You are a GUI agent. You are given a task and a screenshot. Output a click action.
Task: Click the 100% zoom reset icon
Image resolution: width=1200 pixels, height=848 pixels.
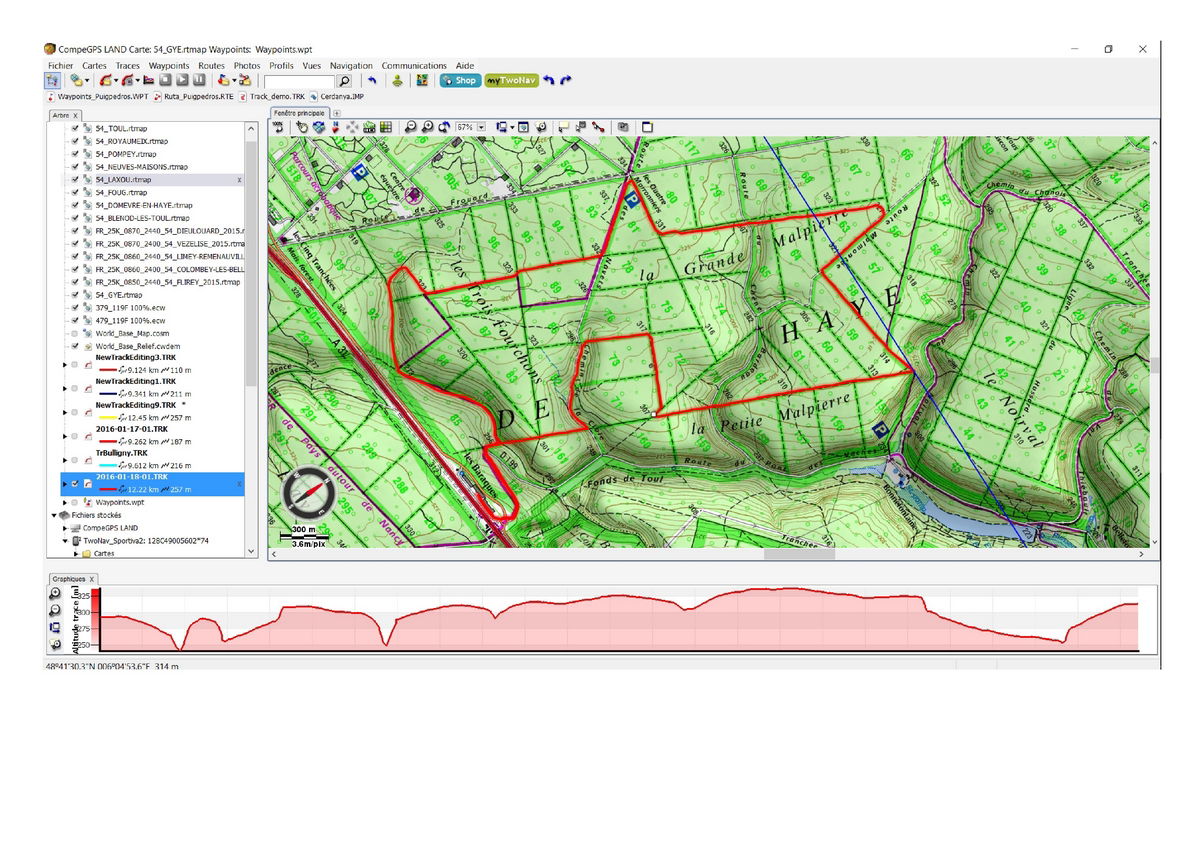278,127
